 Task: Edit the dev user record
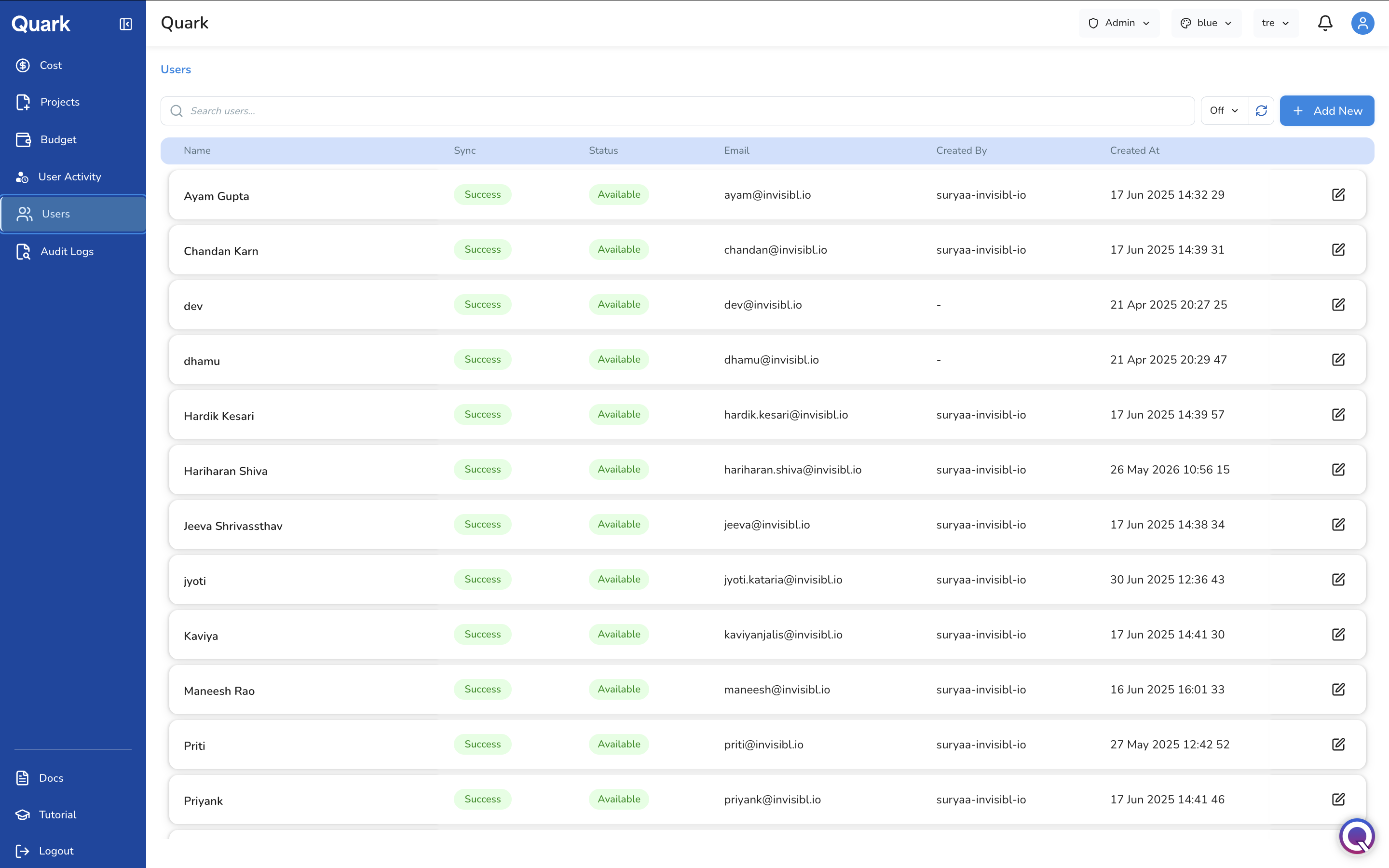pos(1338,305)
